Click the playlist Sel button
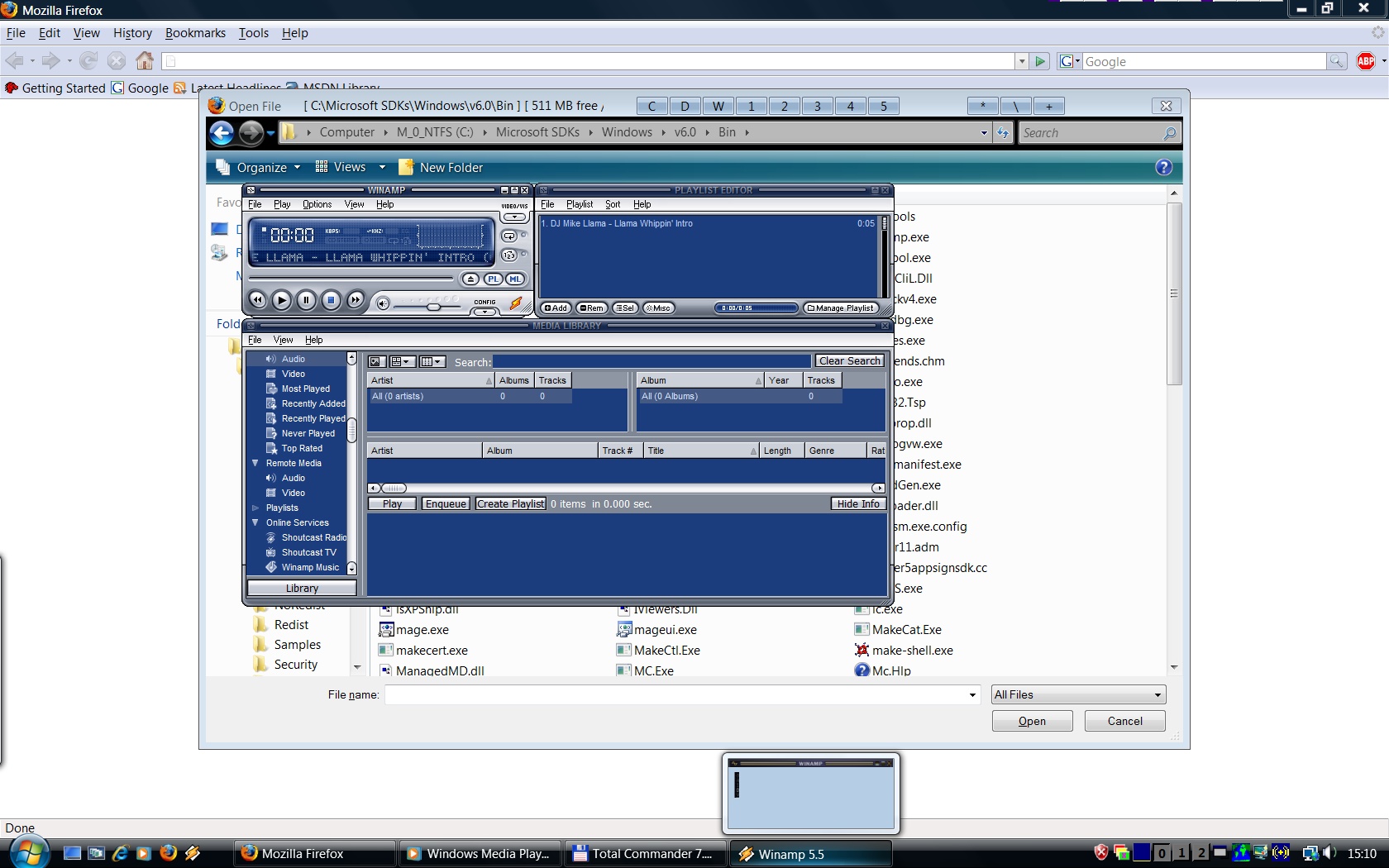The width and height of the screenshot is (1389, 868). pos(625,308)
